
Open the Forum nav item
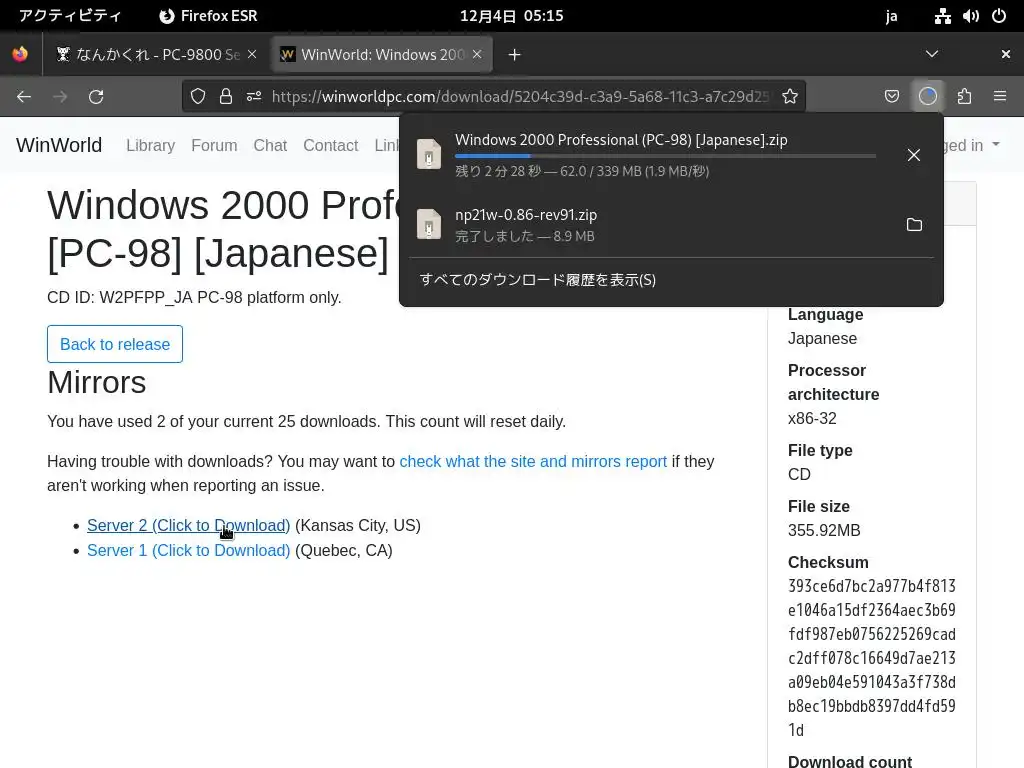pyautogui.click(x=214, y=145)
